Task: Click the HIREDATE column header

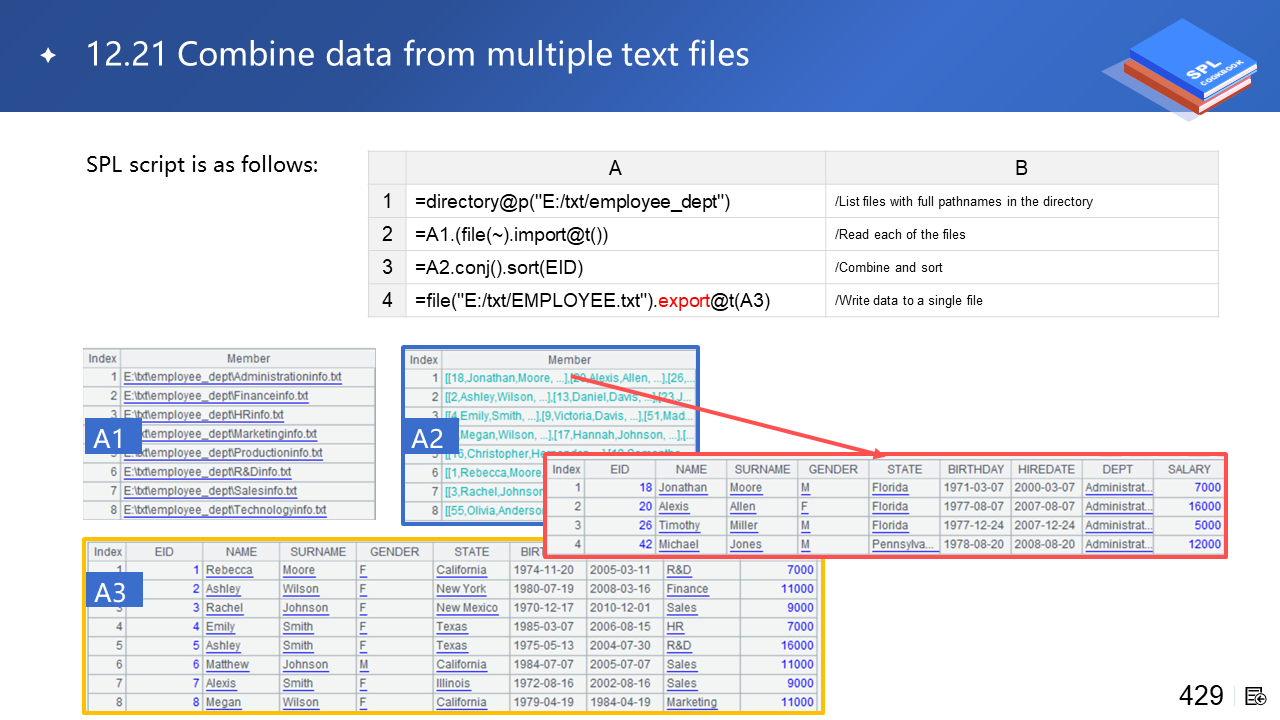Action: click(x=1046, y=469)
